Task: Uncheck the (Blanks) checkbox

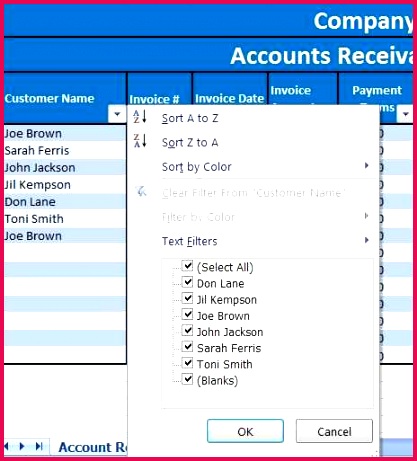Action: [x=187, y=379]
